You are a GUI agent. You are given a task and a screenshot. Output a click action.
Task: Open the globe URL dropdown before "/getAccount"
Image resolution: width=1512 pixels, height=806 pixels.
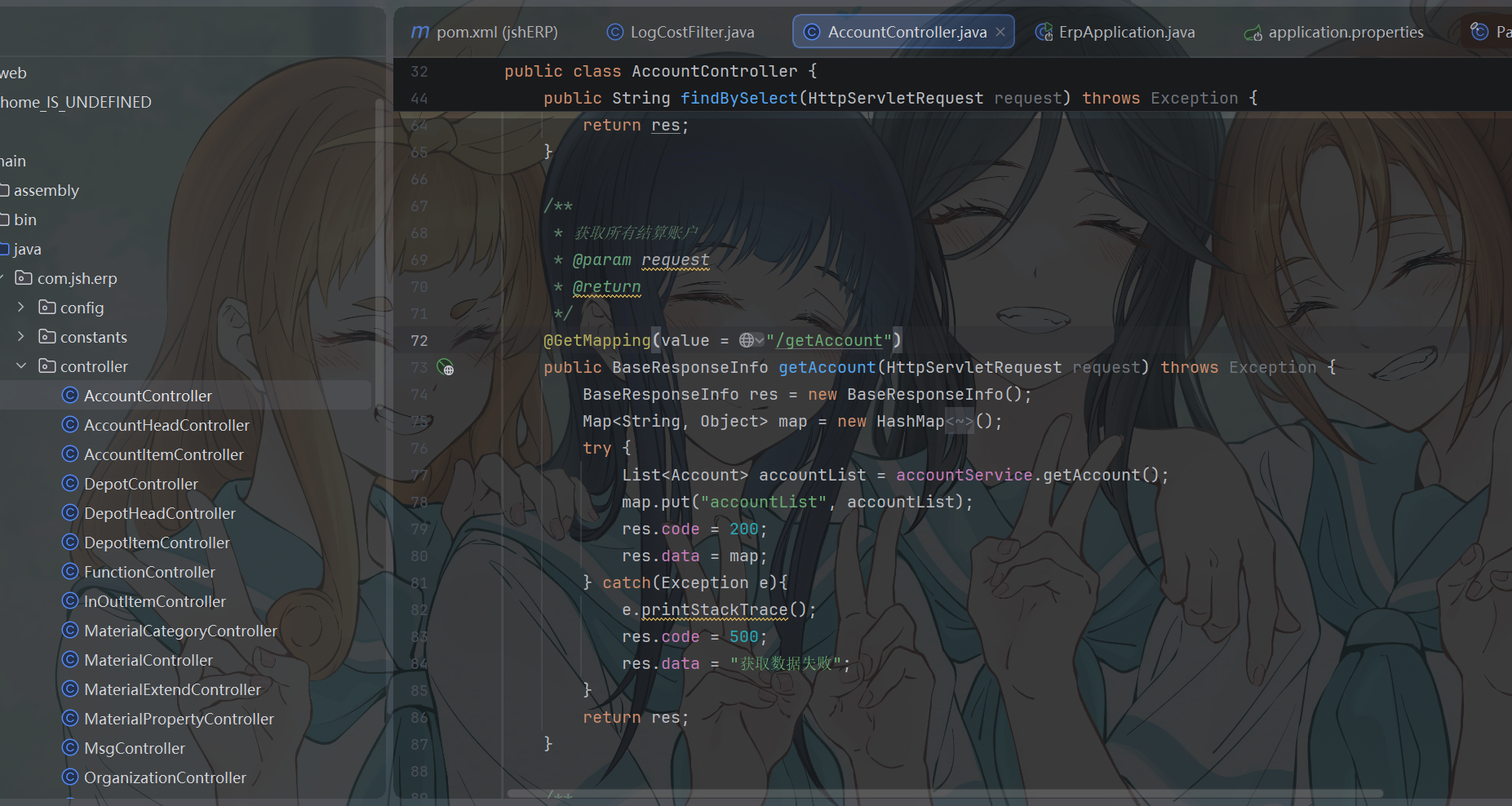(x=752, y=340)
